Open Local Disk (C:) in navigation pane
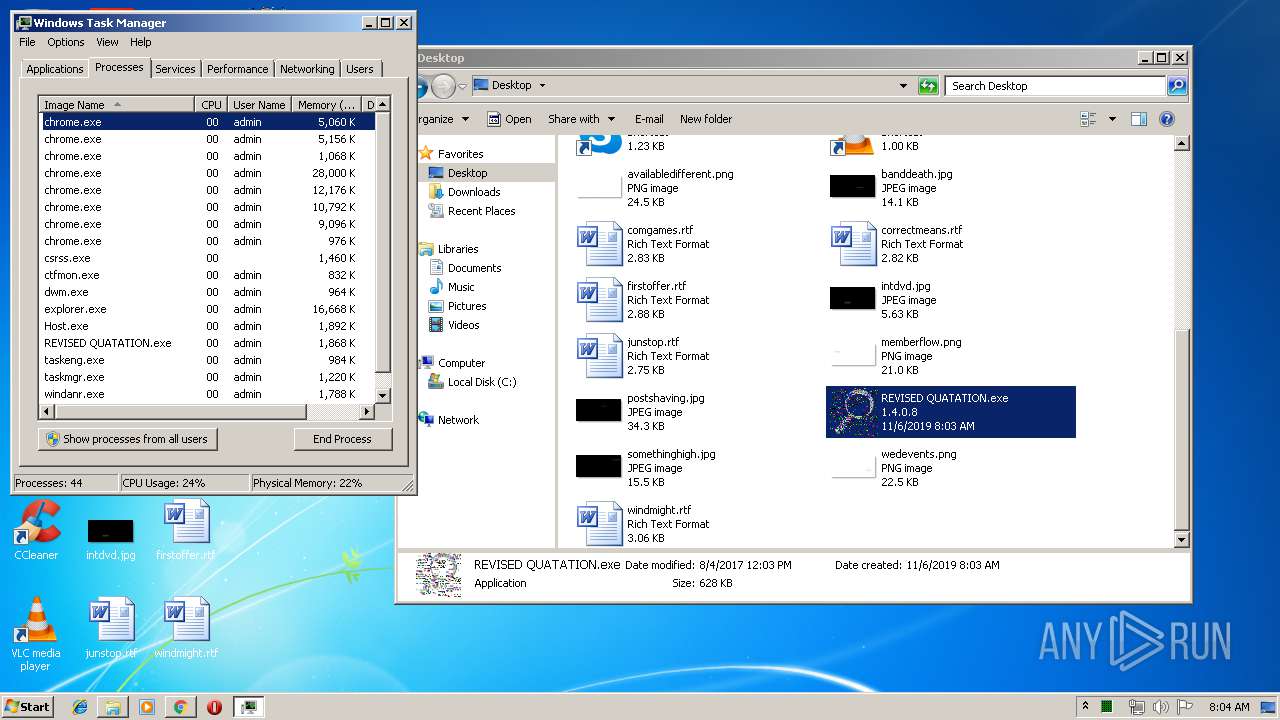 pos(482,382)
